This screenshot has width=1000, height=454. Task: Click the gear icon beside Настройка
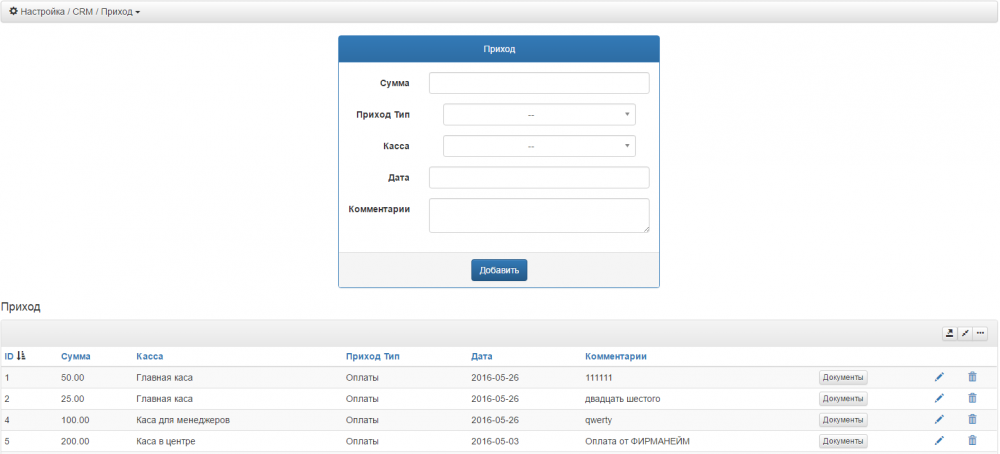click(13, 11)
